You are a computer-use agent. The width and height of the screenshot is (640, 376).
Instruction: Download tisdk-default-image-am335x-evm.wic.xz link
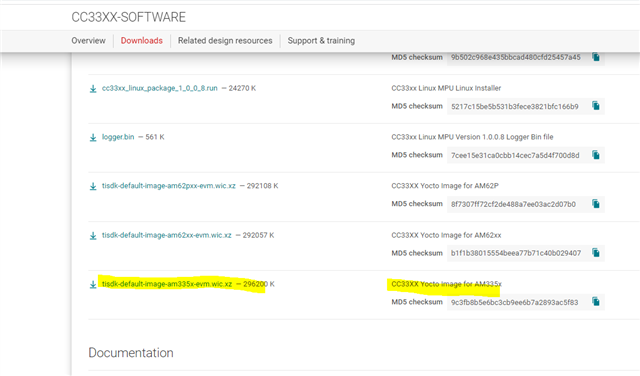click(167, 284)
